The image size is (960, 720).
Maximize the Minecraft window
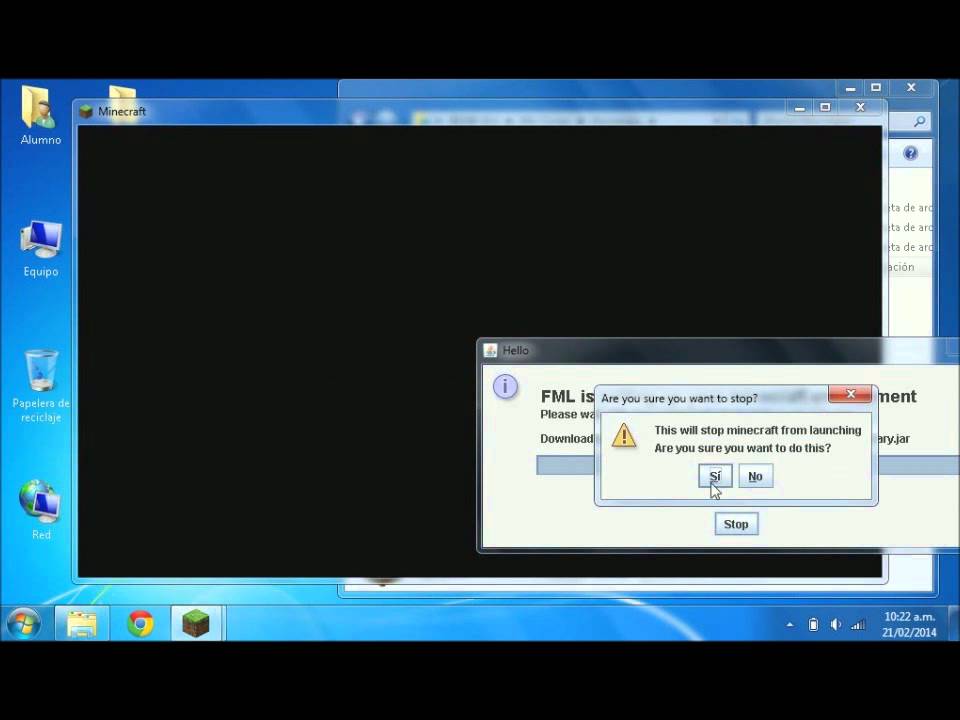point(825,108)
